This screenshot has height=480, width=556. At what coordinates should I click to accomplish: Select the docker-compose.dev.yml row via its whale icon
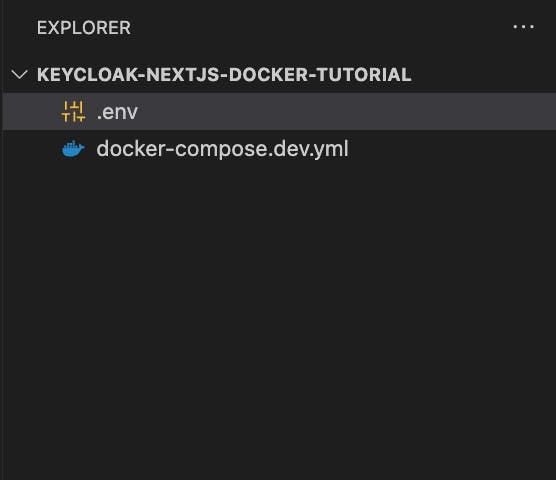pyautogui.click(x=73, y=149)
